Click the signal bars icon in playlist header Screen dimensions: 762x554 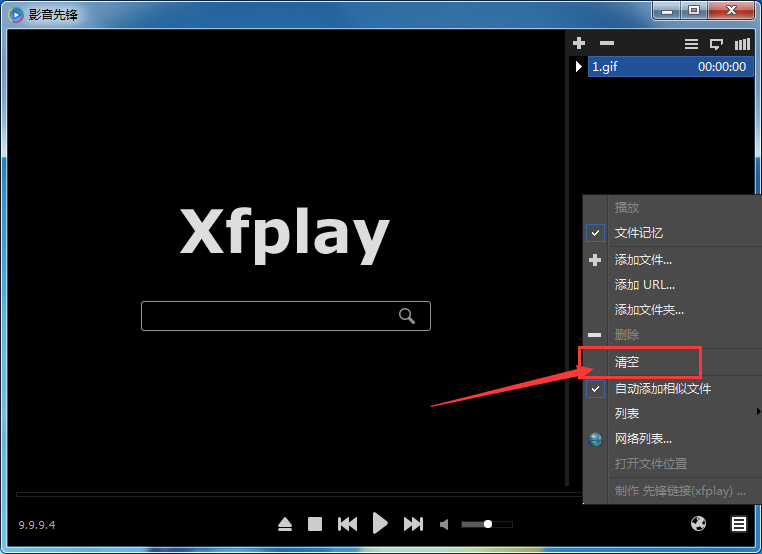[x=742, y=44]
